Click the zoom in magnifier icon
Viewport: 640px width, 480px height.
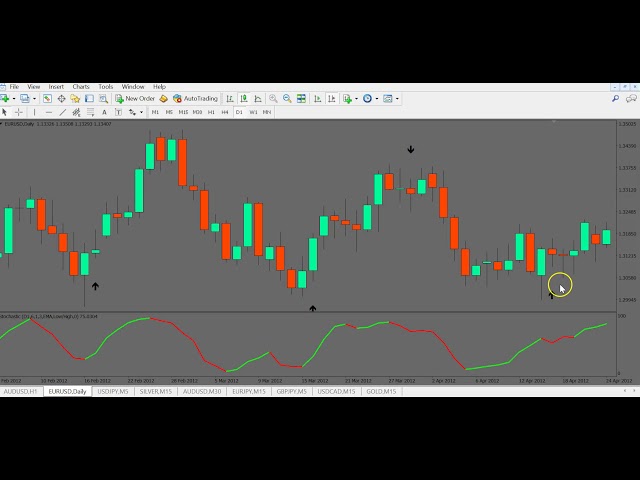[273, 99]
